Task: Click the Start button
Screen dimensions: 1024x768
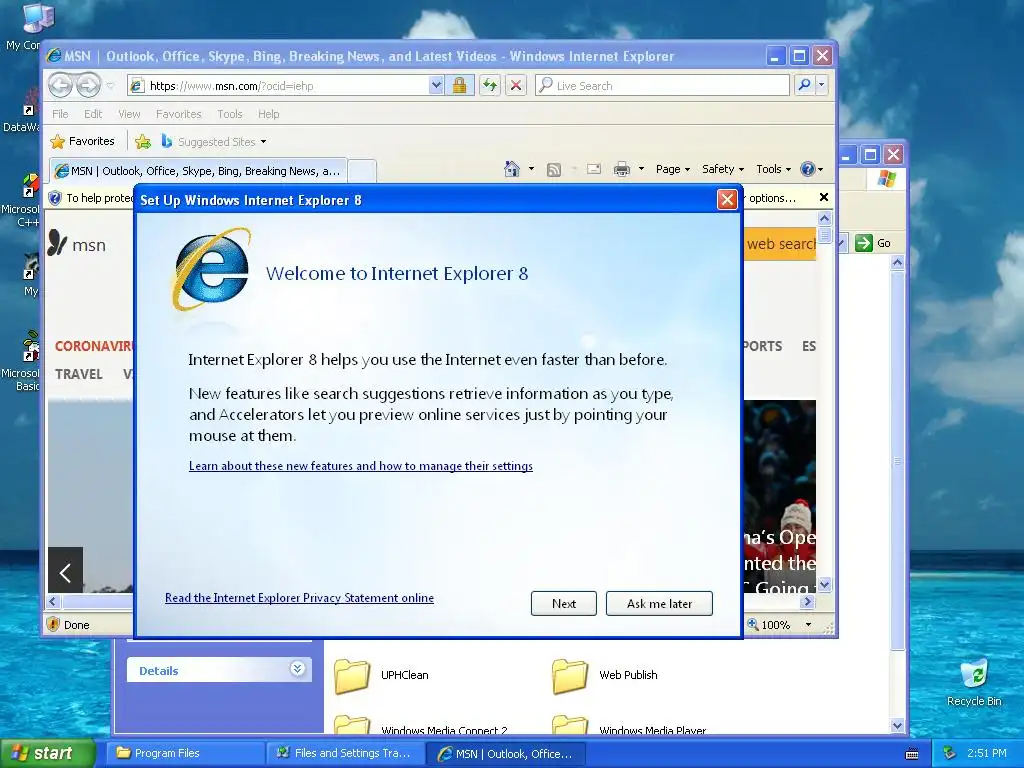Action: pyautogui.click(x=47, y=753)
